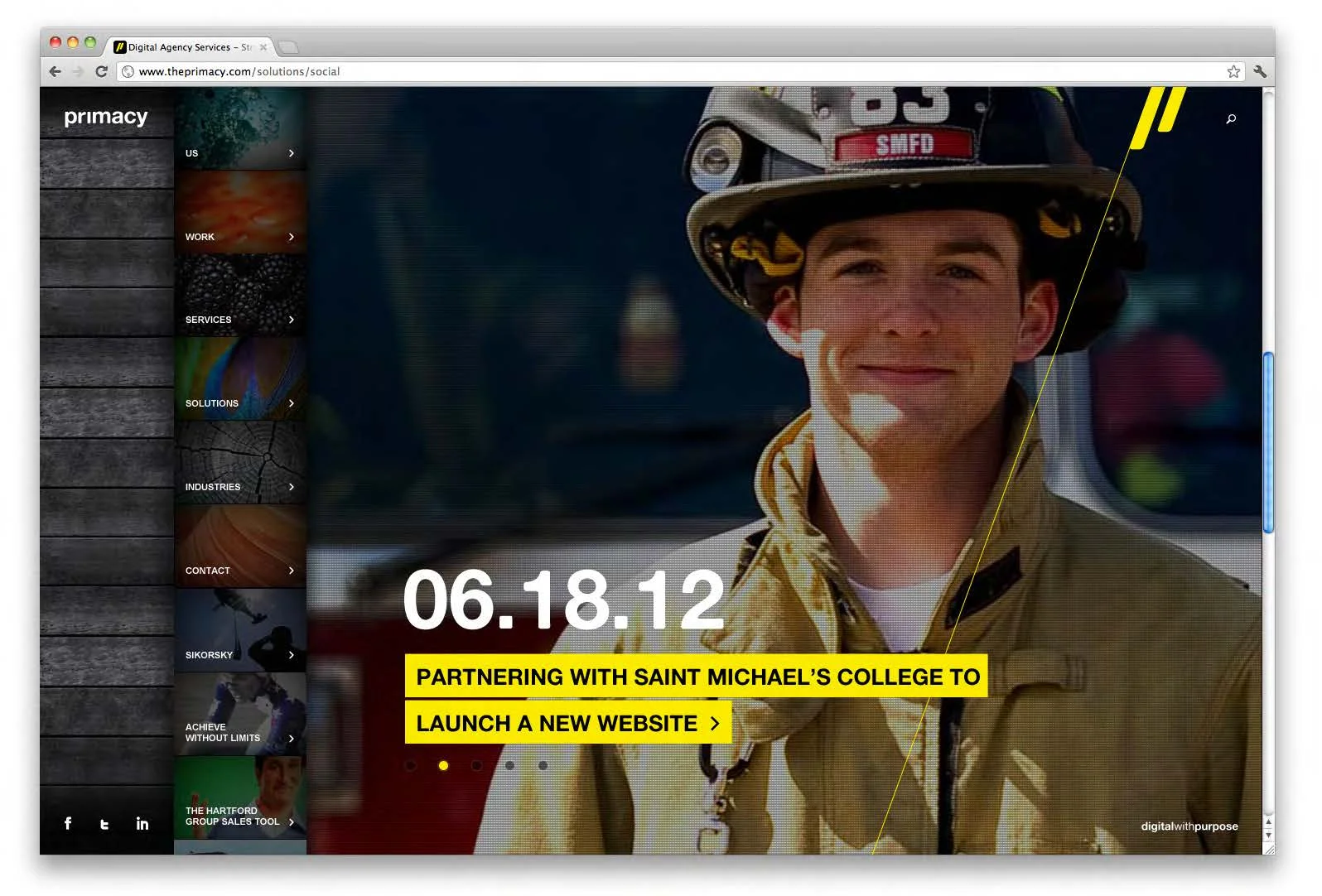1322x896 pixels.
Task: Select the fifth slide dot
Action: click(543, 765)
